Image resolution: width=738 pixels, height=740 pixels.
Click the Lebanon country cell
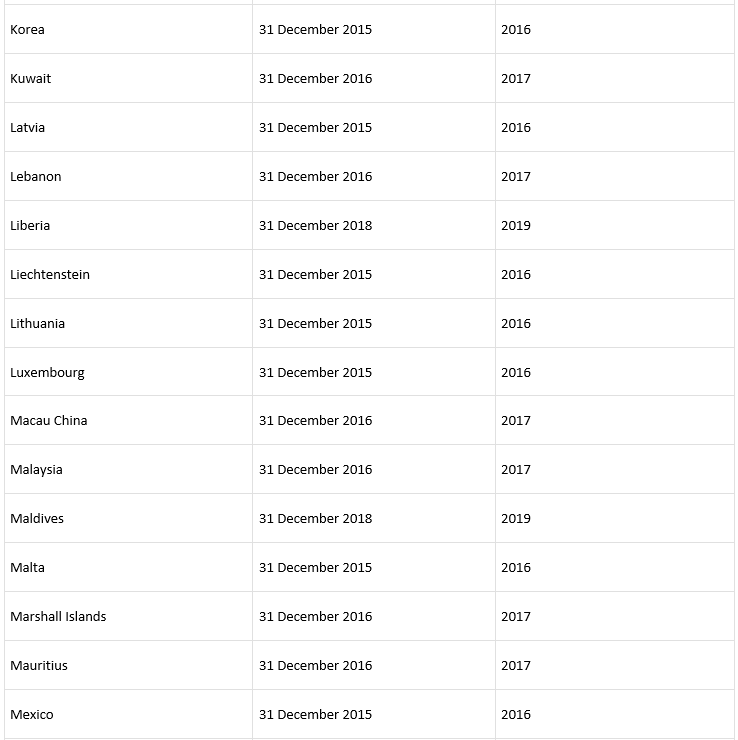click(x=128, y=177)
